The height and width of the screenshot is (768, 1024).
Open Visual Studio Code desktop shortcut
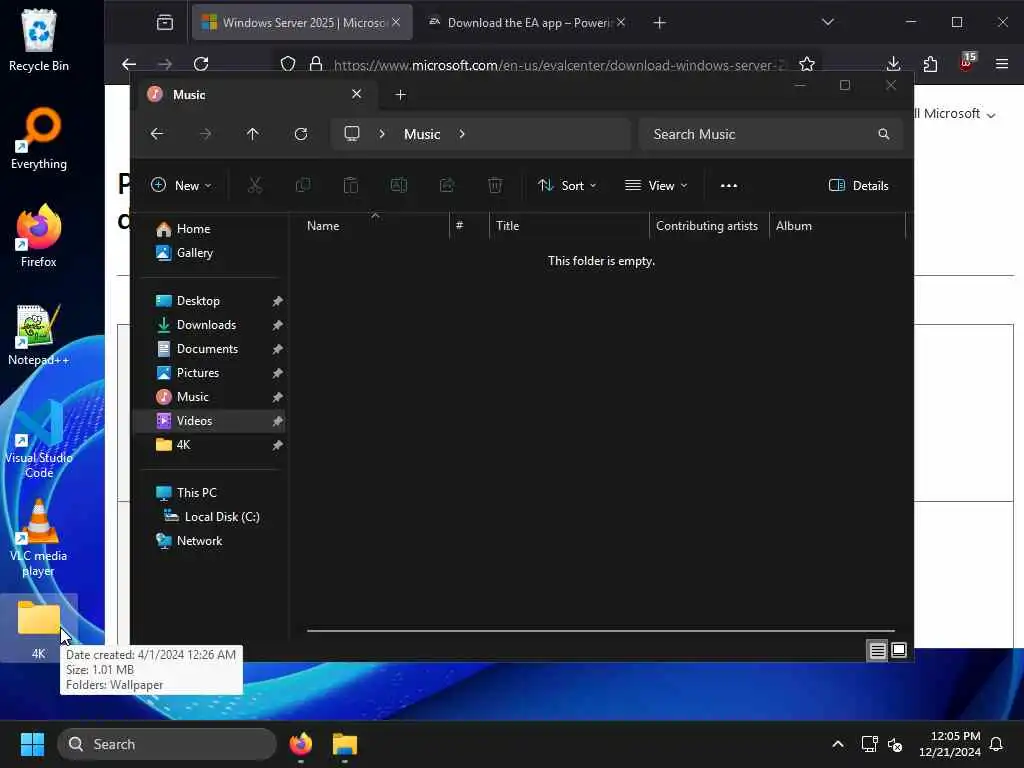39,440
